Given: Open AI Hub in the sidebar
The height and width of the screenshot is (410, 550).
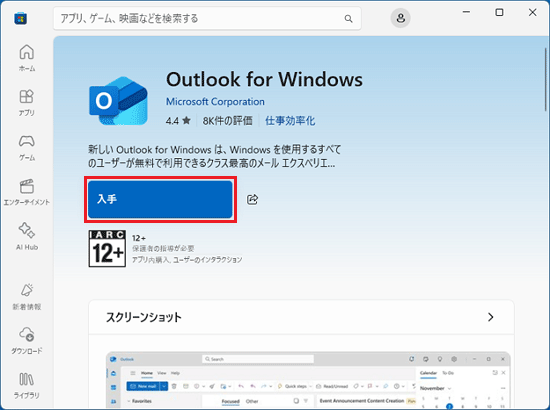Looking at the screenshot, I should pyautogui.click(x=27, y=237).
